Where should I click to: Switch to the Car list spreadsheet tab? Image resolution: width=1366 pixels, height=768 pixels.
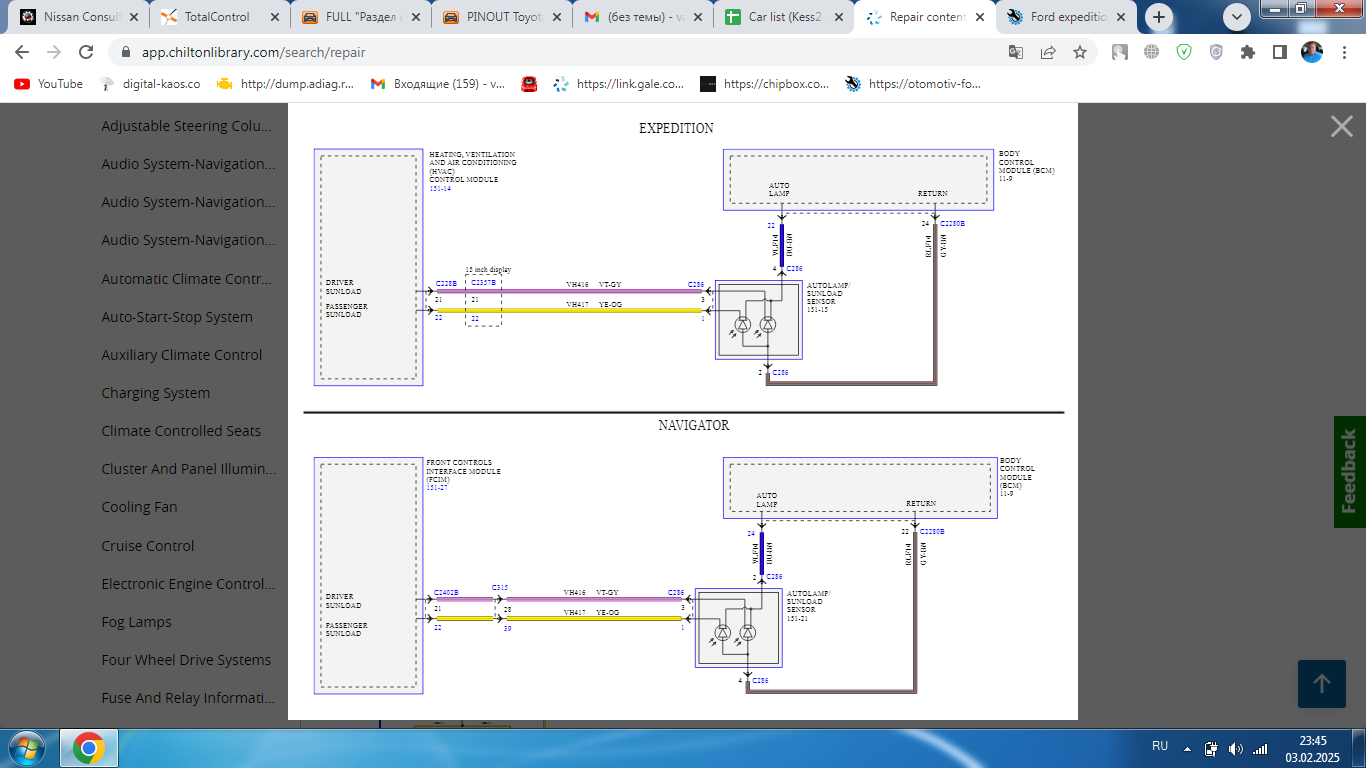[785, 17]
